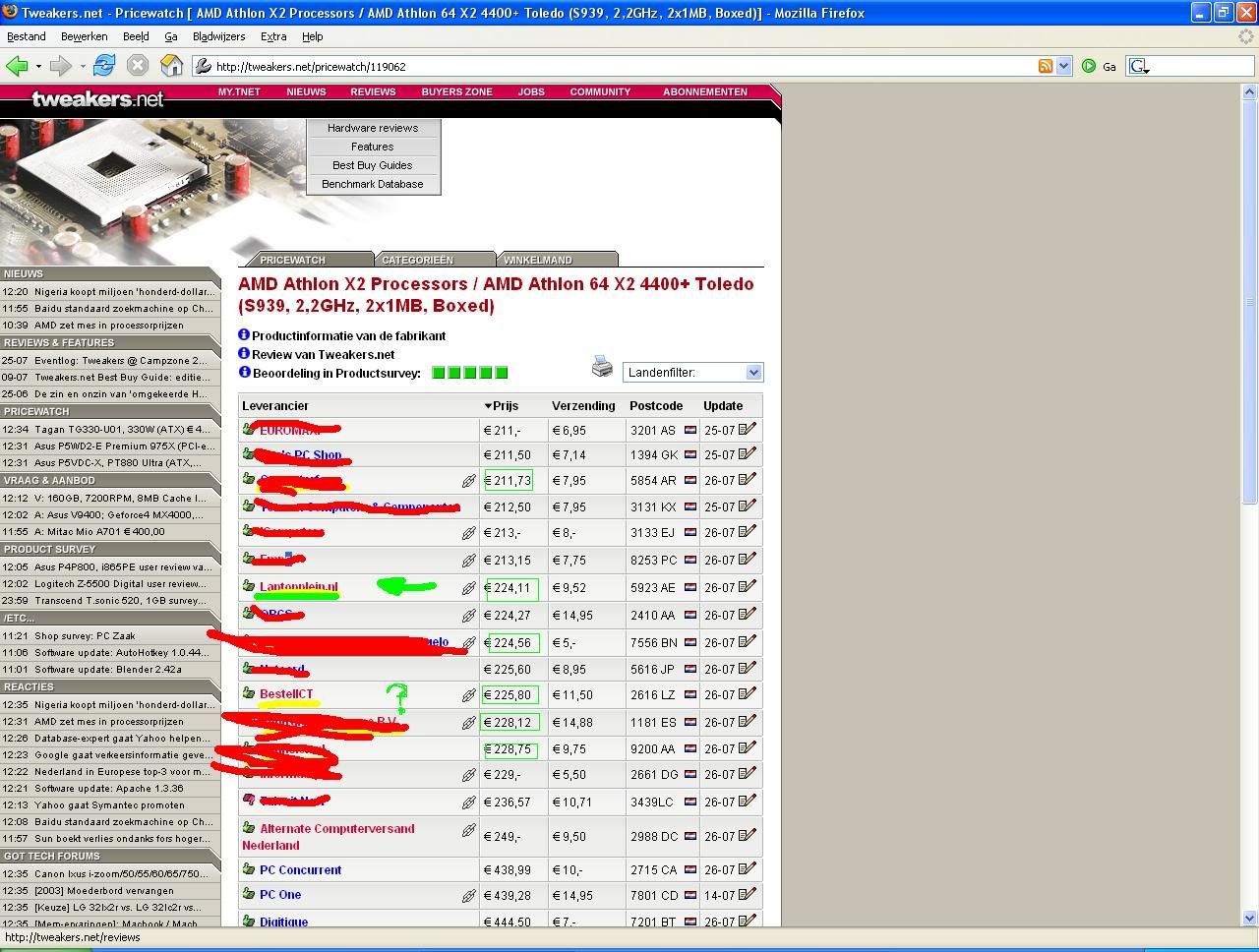
Task: Click the price € 438,99 in the table
Action: 508,870
